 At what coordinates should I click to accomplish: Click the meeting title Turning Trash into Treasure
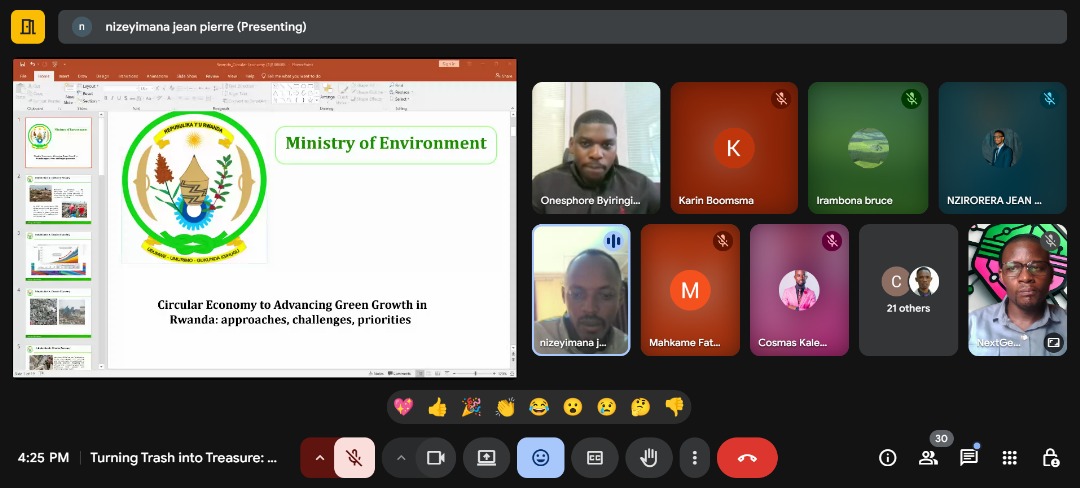click(x=183, y=458)
